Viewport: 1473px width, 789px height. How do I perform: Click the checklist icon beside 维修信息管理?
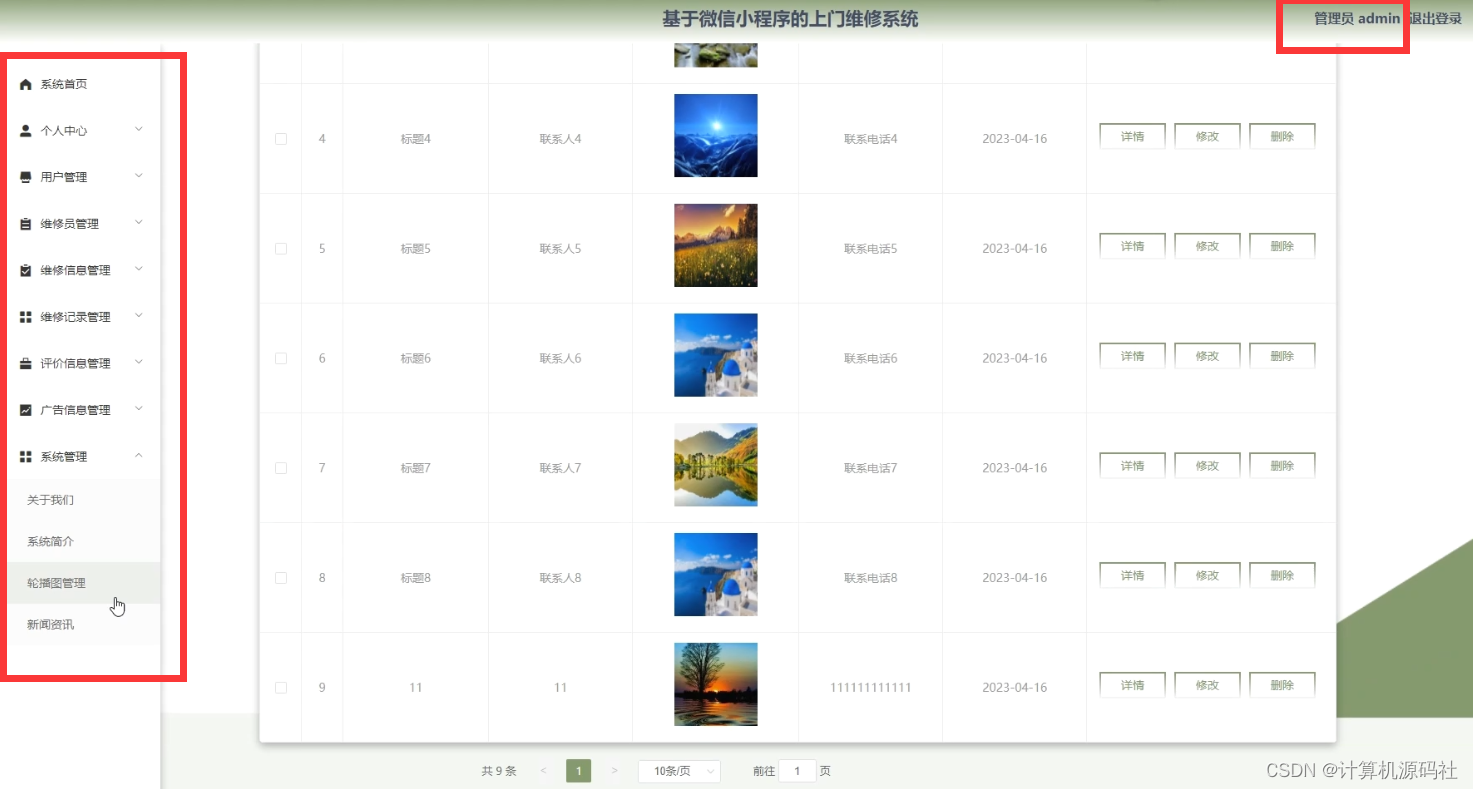(x=26, y=271)
